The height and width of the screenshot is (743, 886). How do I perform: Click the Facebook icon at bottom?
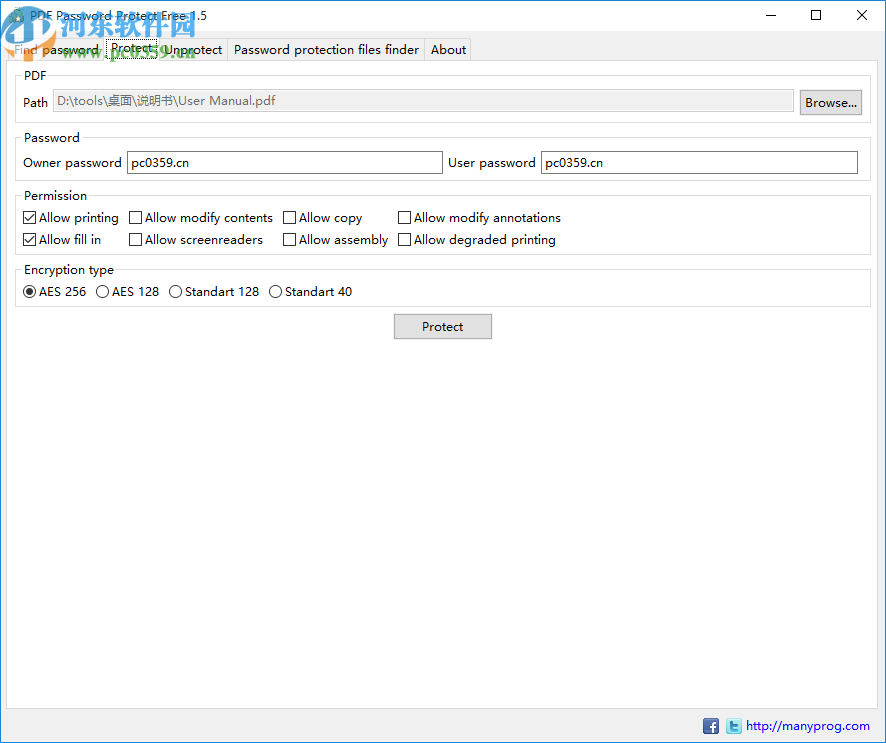pyautogui.click(x=711, y=726)
